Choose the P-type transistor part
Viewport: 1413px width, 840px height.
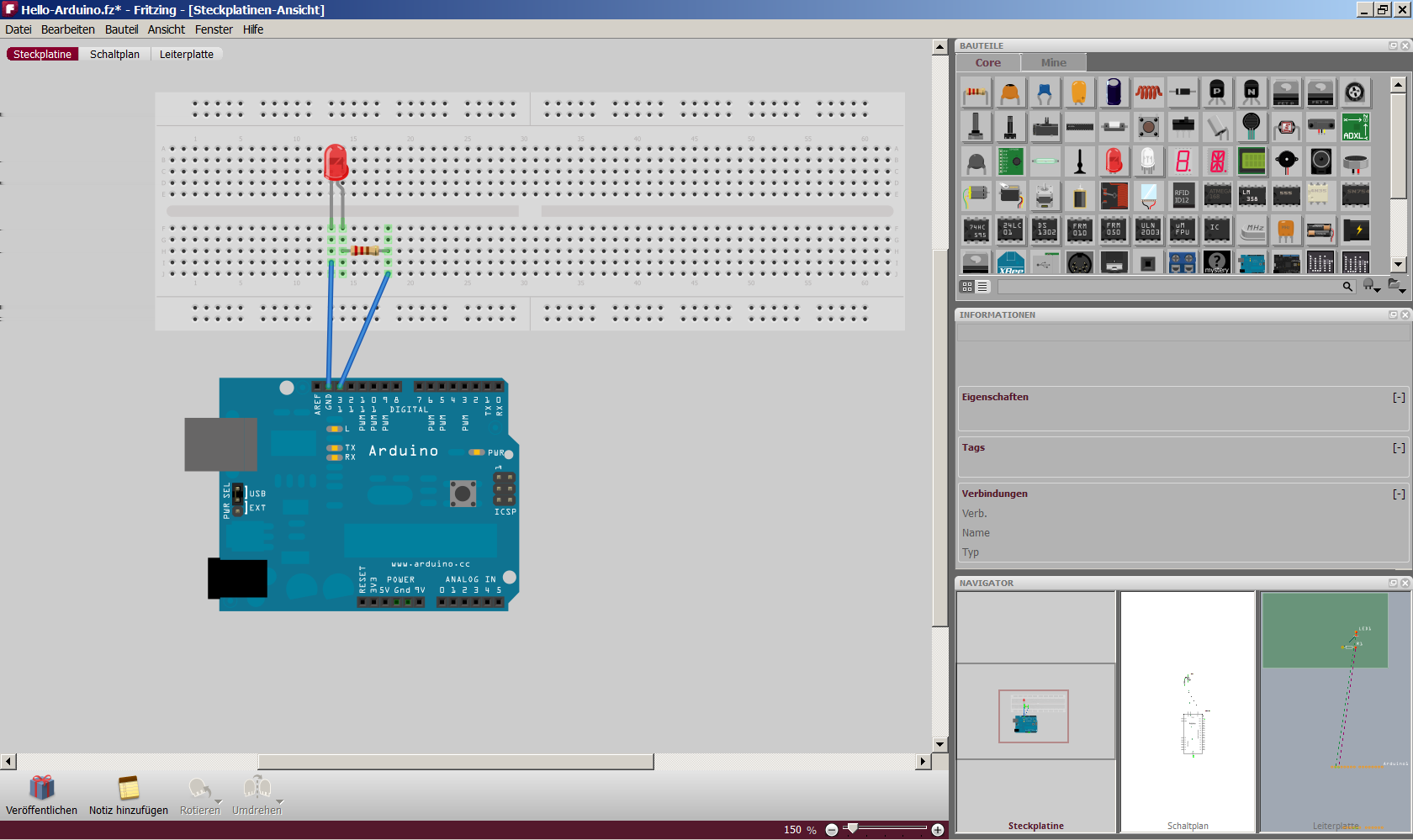(x=1217, y=92)
